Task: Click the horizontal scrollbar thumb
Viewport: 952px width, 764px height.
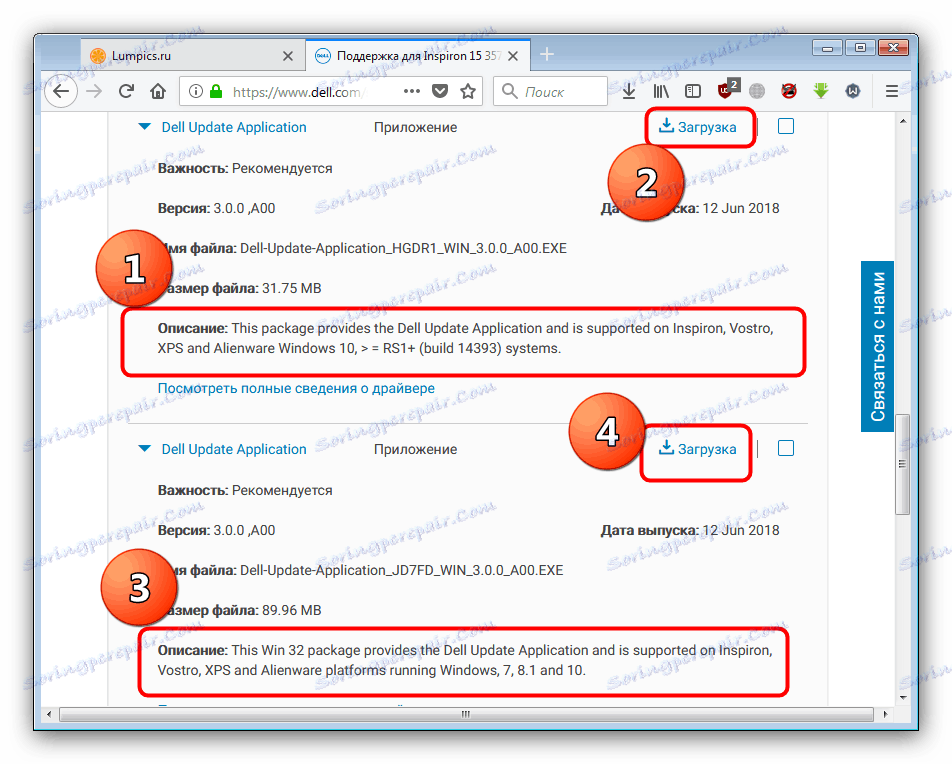Action: point(466,714)
